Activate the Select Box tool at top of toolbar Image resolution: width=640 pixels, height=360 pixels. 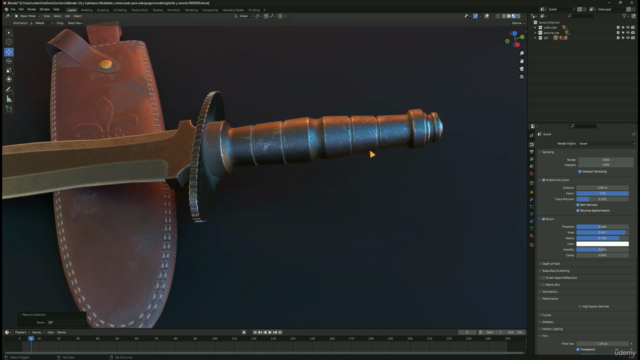coord(9,32)
